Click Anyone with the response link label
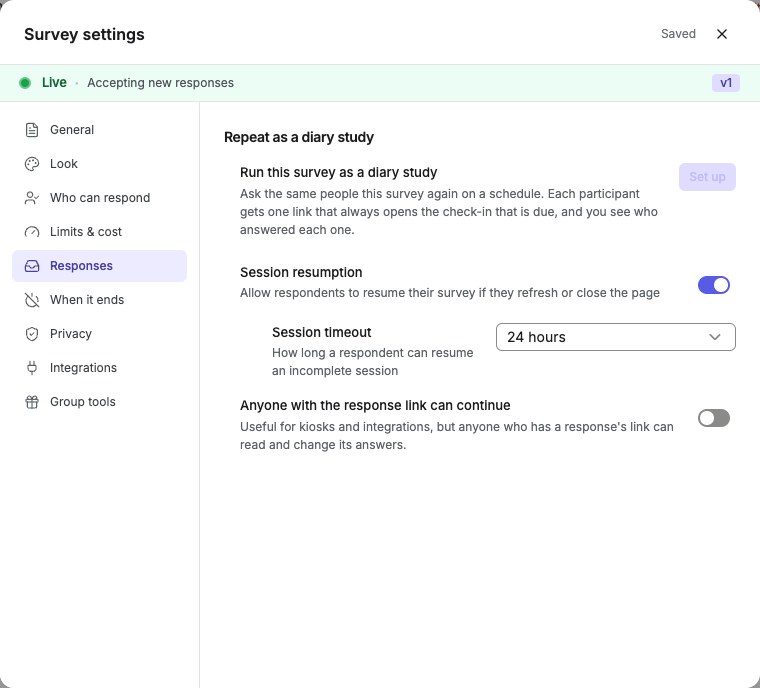 tap(375, 405)
